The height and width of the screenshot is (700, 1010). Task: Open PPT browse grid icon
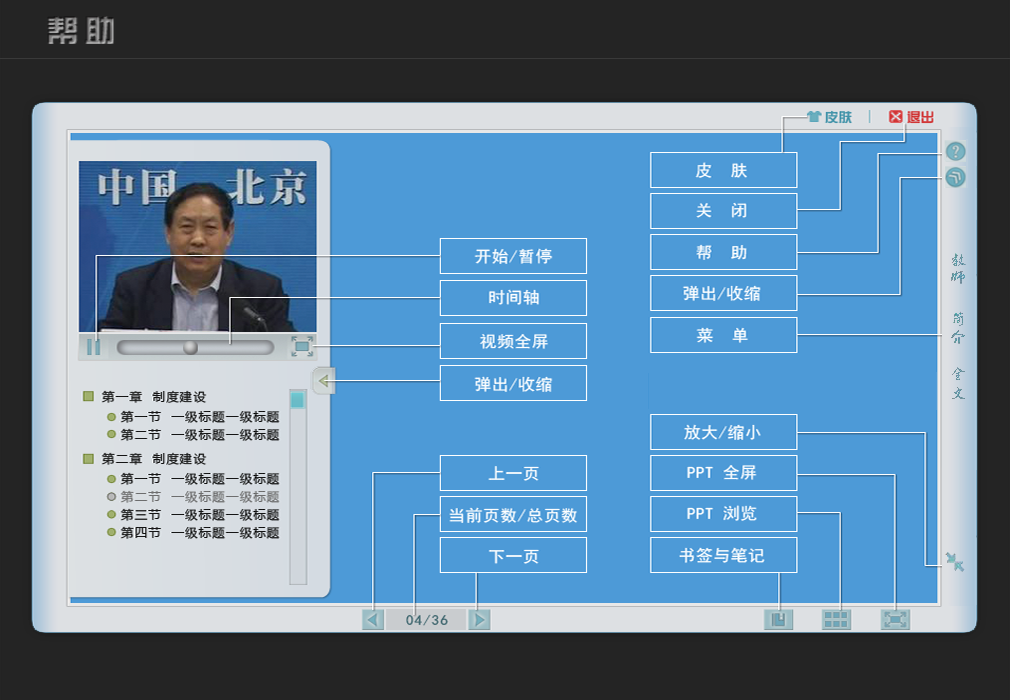836,620
